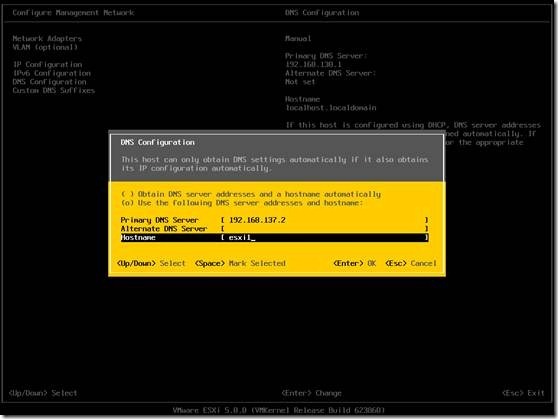Open IPv6 Configuration menu entry
The image size is (558, 419).
point(52,73)
